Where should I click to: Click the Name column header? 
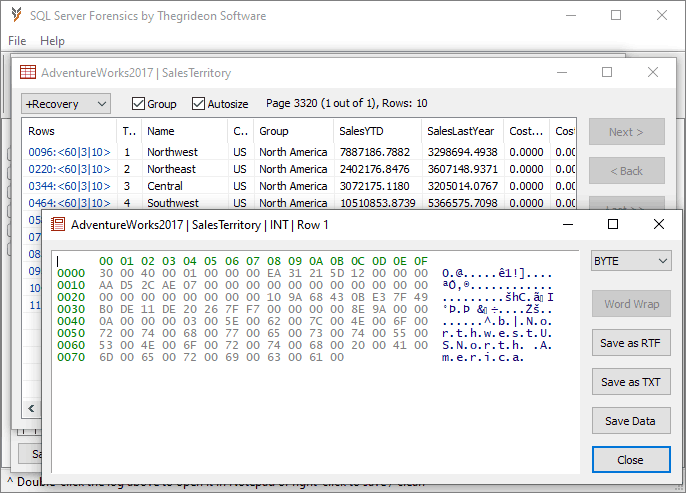[184, 131]
